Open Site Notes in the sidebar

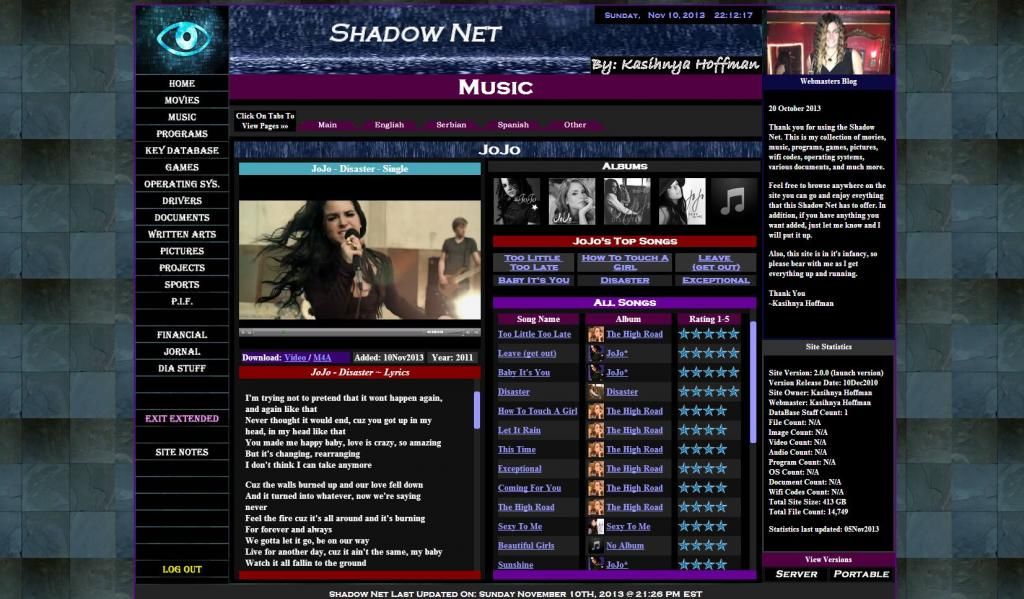pos(182,452)
